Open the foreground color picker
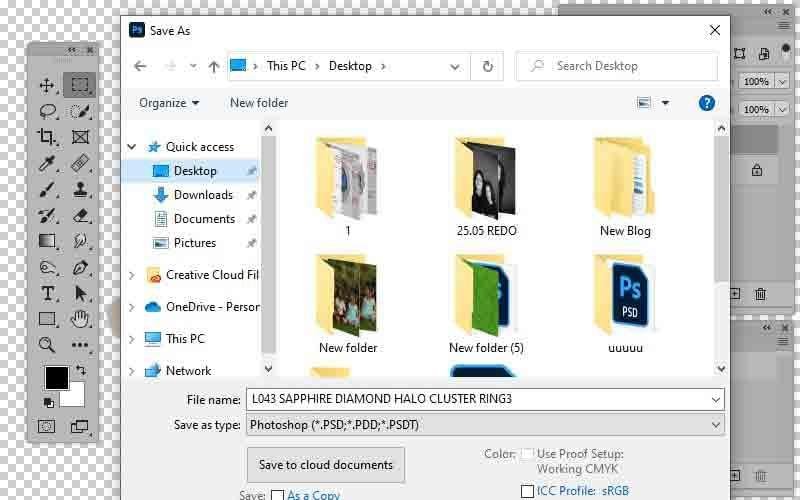The width and height of the screenshot is (800, 500). [x=56, y=378]
